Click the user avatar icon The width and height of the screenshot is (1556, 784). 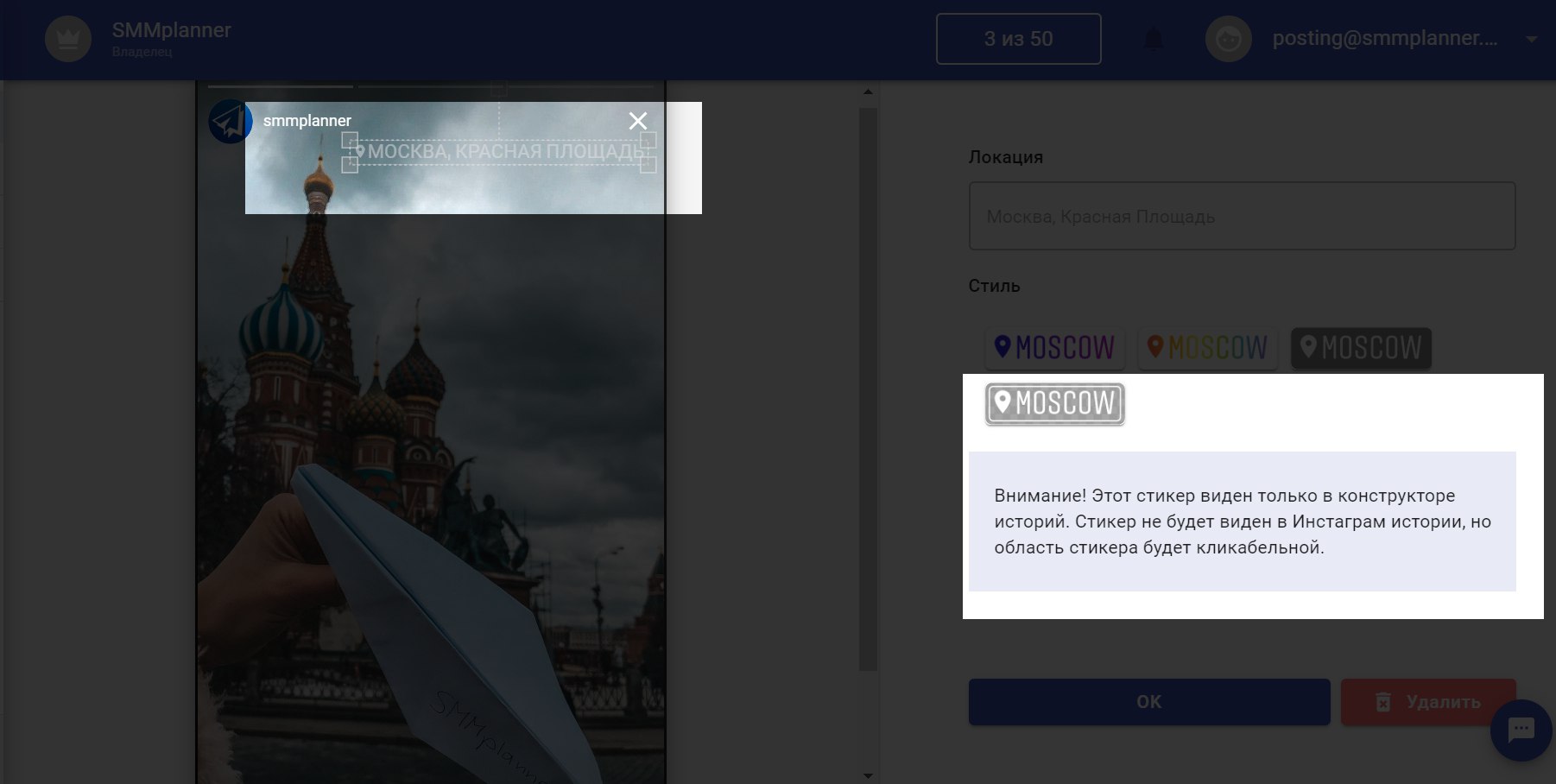click(x=1229, y=39)
